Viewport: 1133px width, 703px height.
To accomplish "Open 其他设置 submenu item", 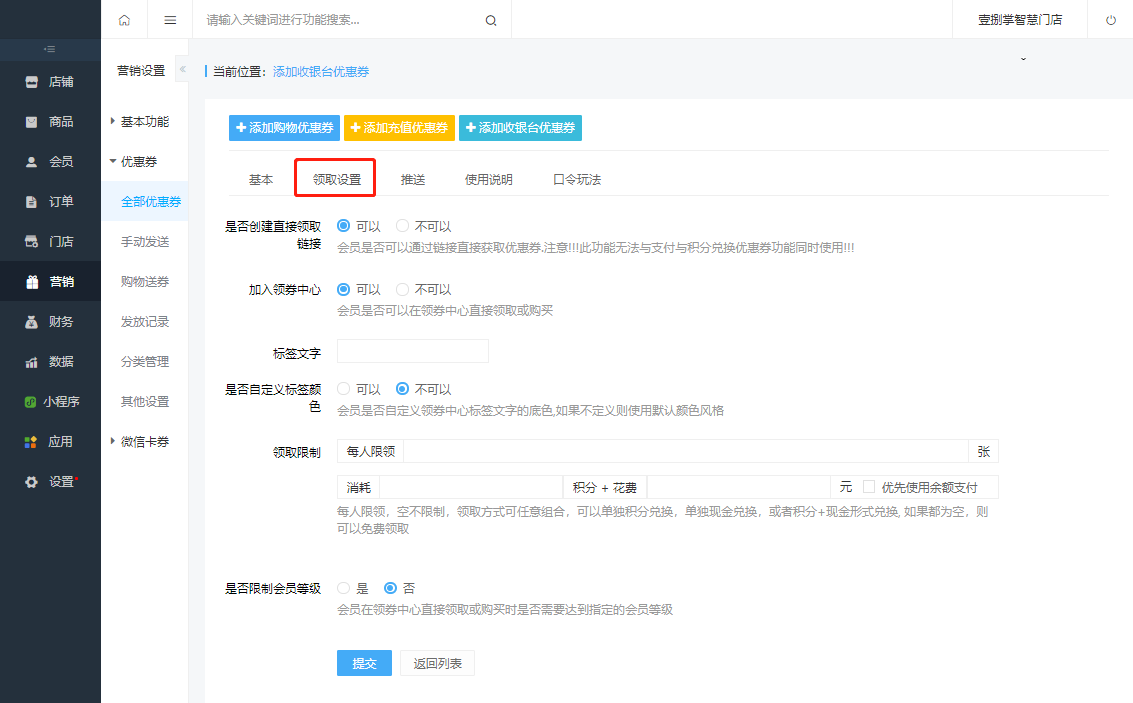I will pyautogui.click(x=145, y=401).
